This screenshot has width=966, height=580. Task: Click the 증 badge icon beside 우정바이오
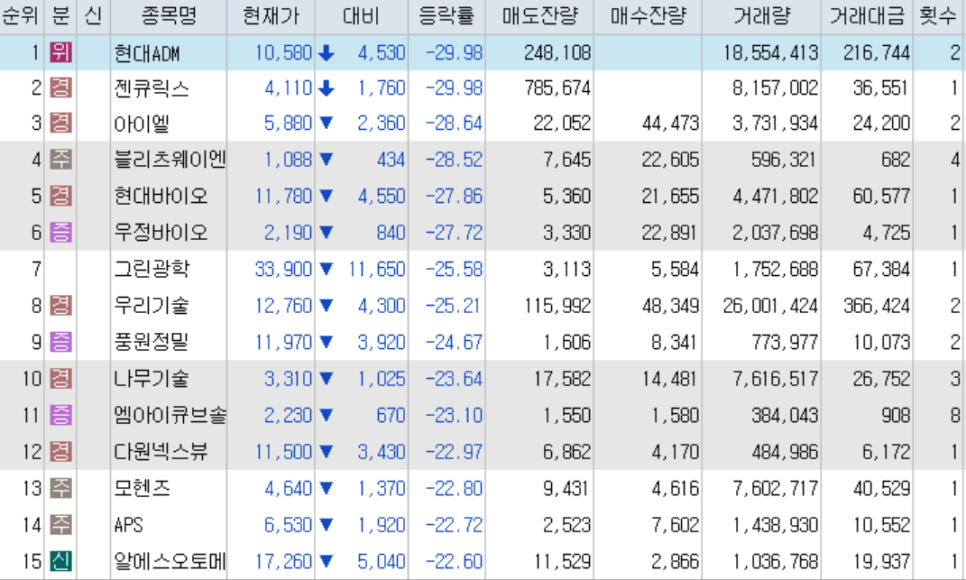click(60, 232)
